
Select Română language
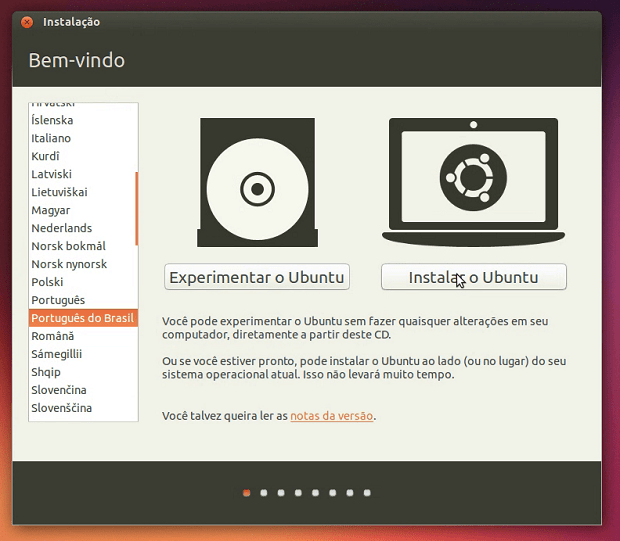pyautogui.click(x=83, y=336)
